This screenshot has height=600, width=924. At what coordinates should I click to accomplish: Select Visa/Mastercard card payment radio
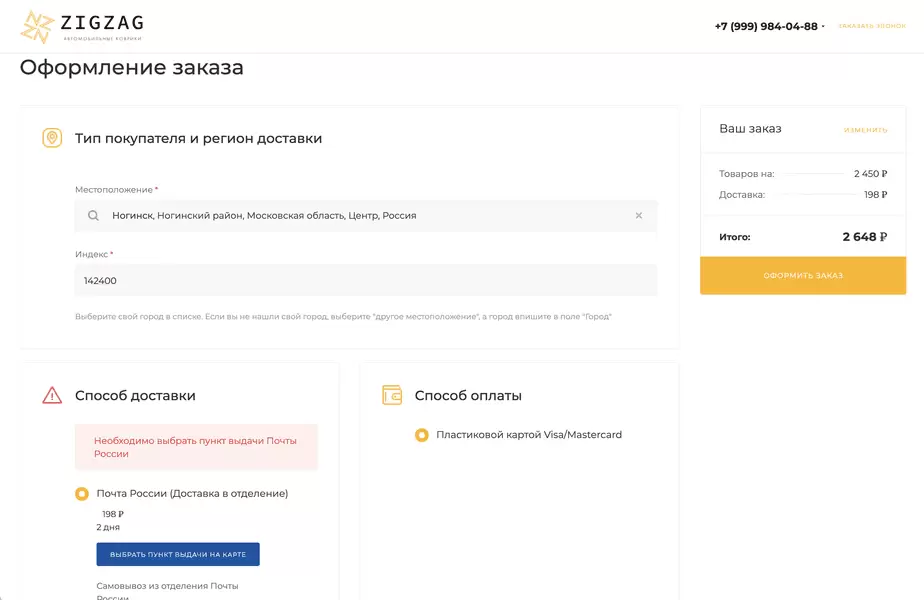click(422, 435)
